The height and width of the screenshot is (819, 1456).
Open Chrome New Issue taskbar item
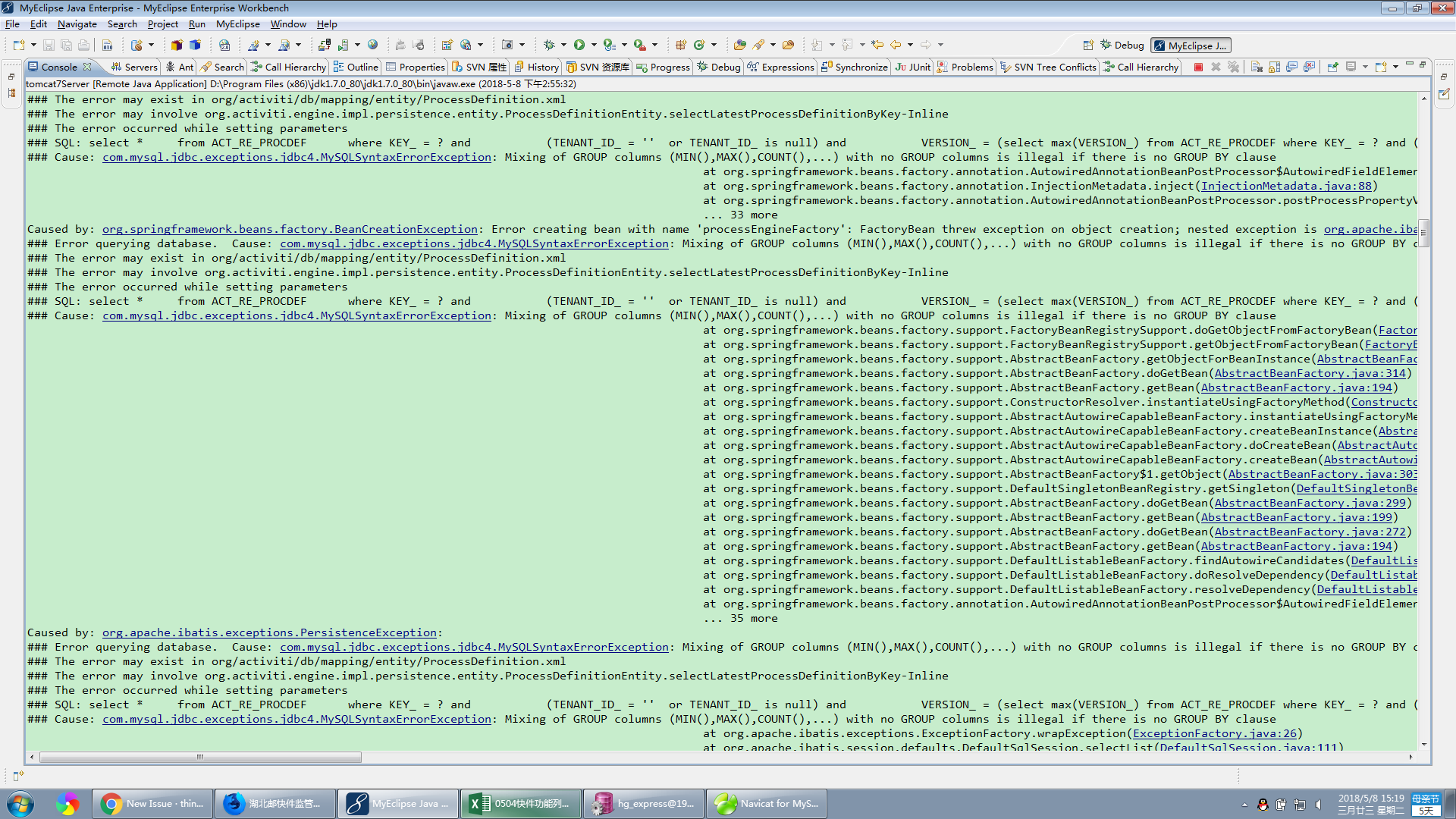[154, 804]
